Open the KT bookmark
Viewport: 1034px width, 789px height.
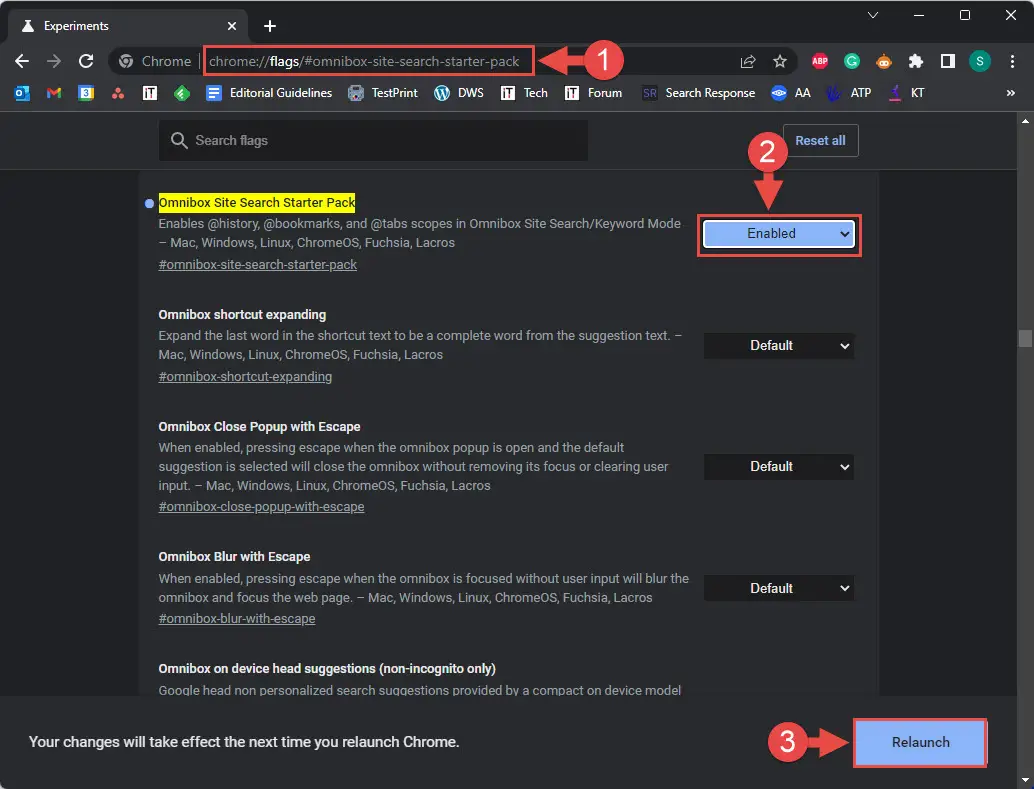click(906, 93)
